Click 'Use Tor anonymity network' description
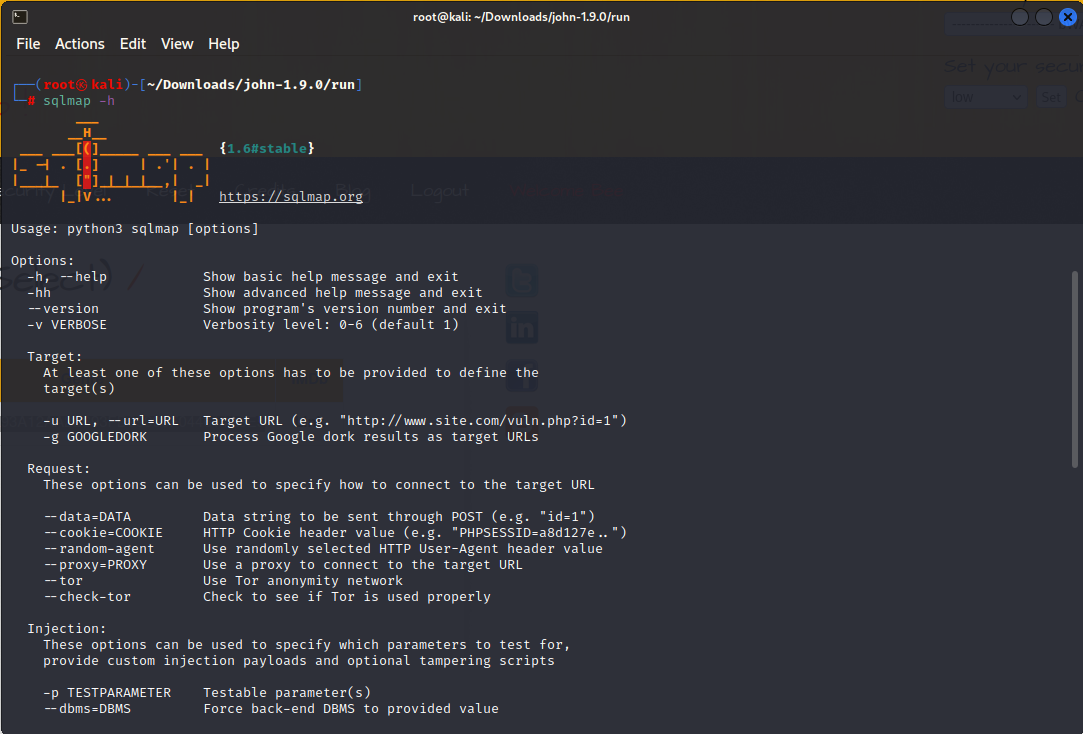 [x=303, y=581]
